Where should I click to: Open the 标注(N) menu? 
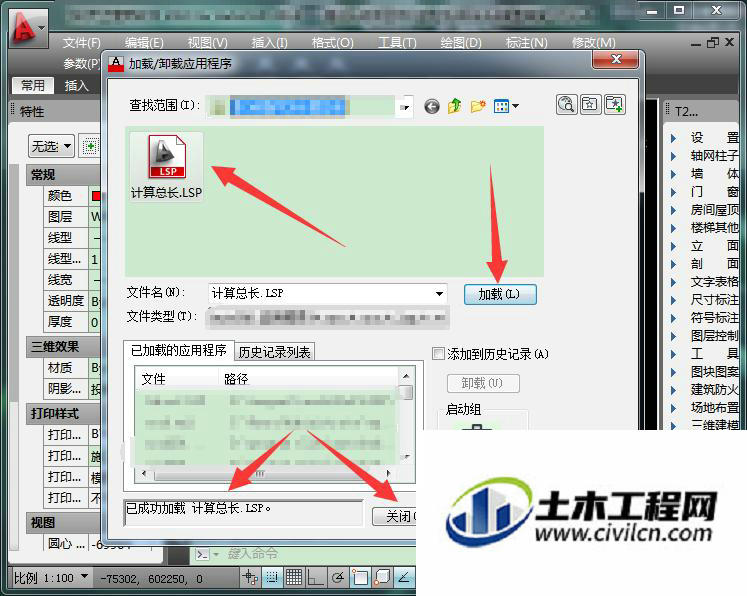click(526, 43)
